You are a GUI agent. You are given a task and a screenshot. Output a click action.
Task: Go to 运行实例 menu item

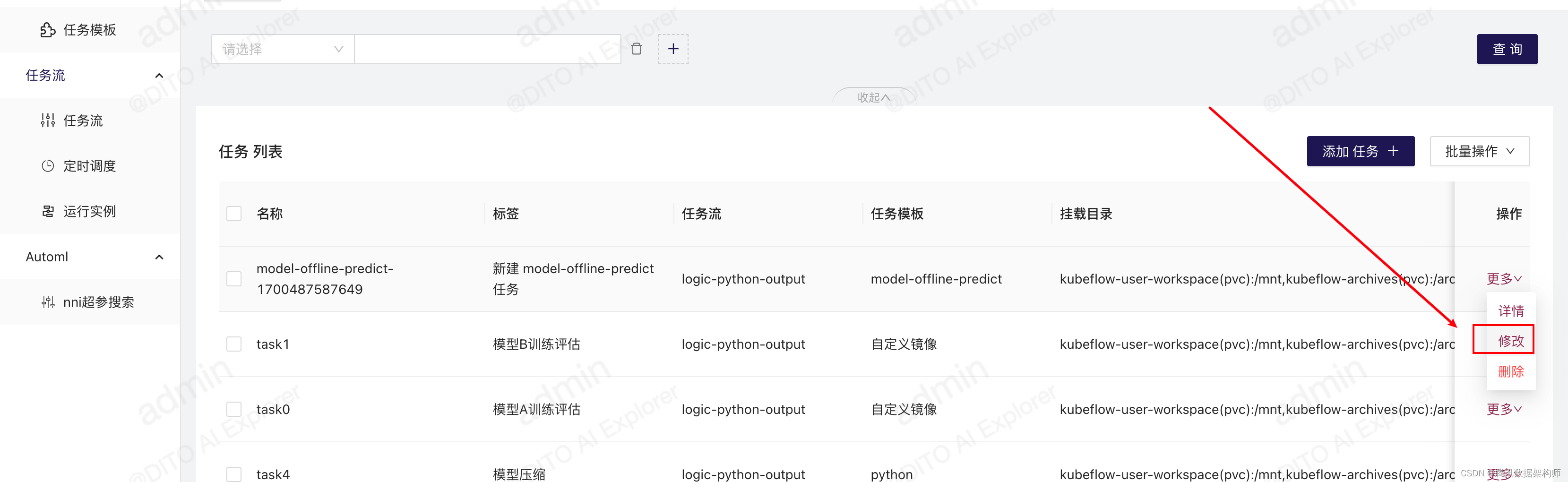89,211
